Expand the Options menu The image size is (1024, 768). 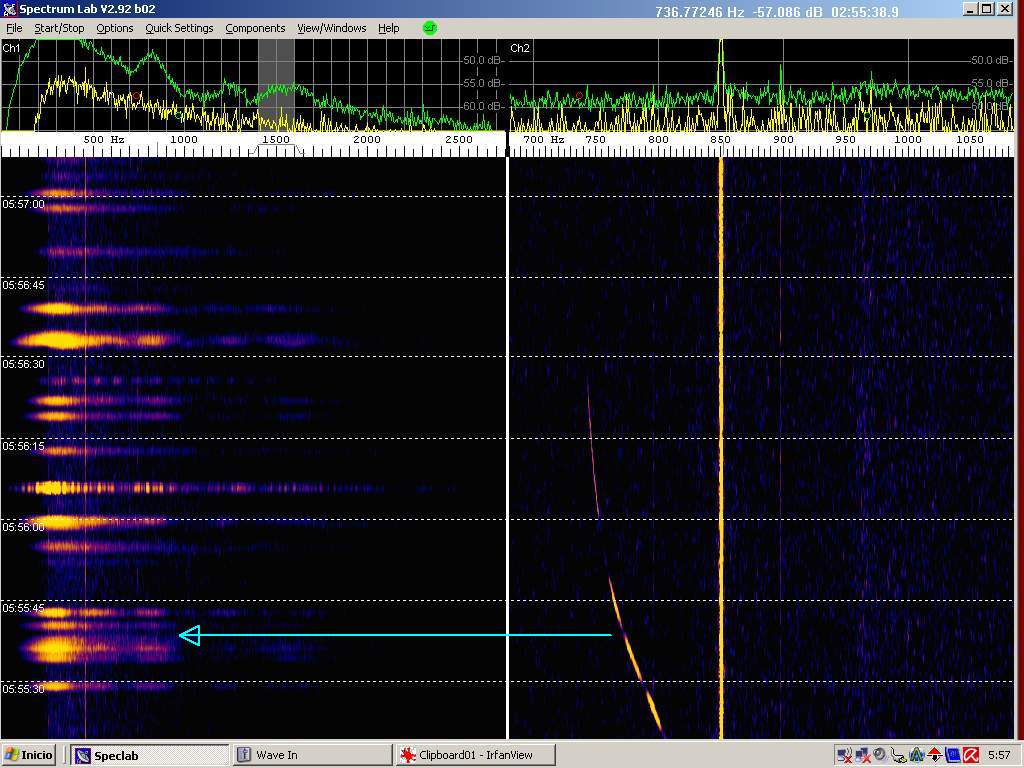coord(114,28)
